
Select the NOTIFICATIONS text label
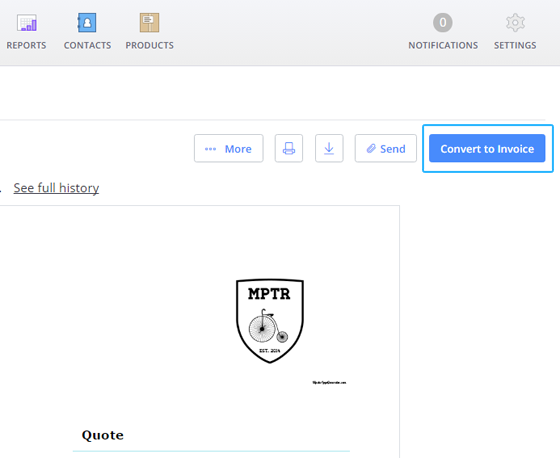pos(443,45)
